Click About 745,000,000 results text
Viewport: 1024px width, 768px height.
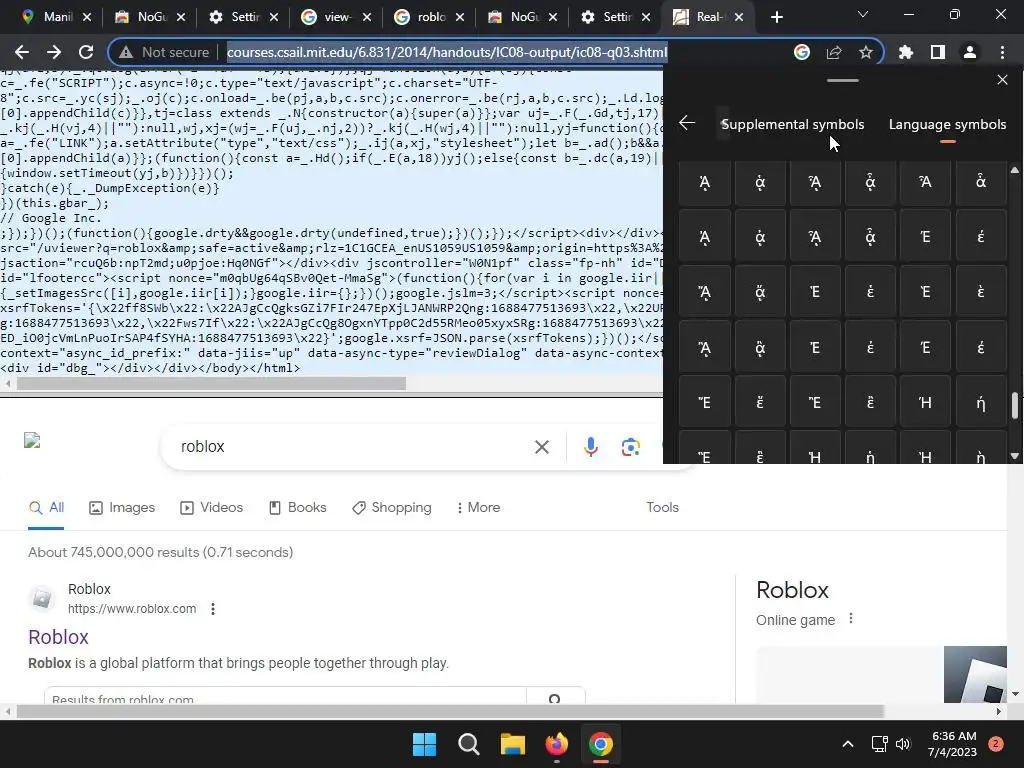pyautogui.click(x=161, y=552)
